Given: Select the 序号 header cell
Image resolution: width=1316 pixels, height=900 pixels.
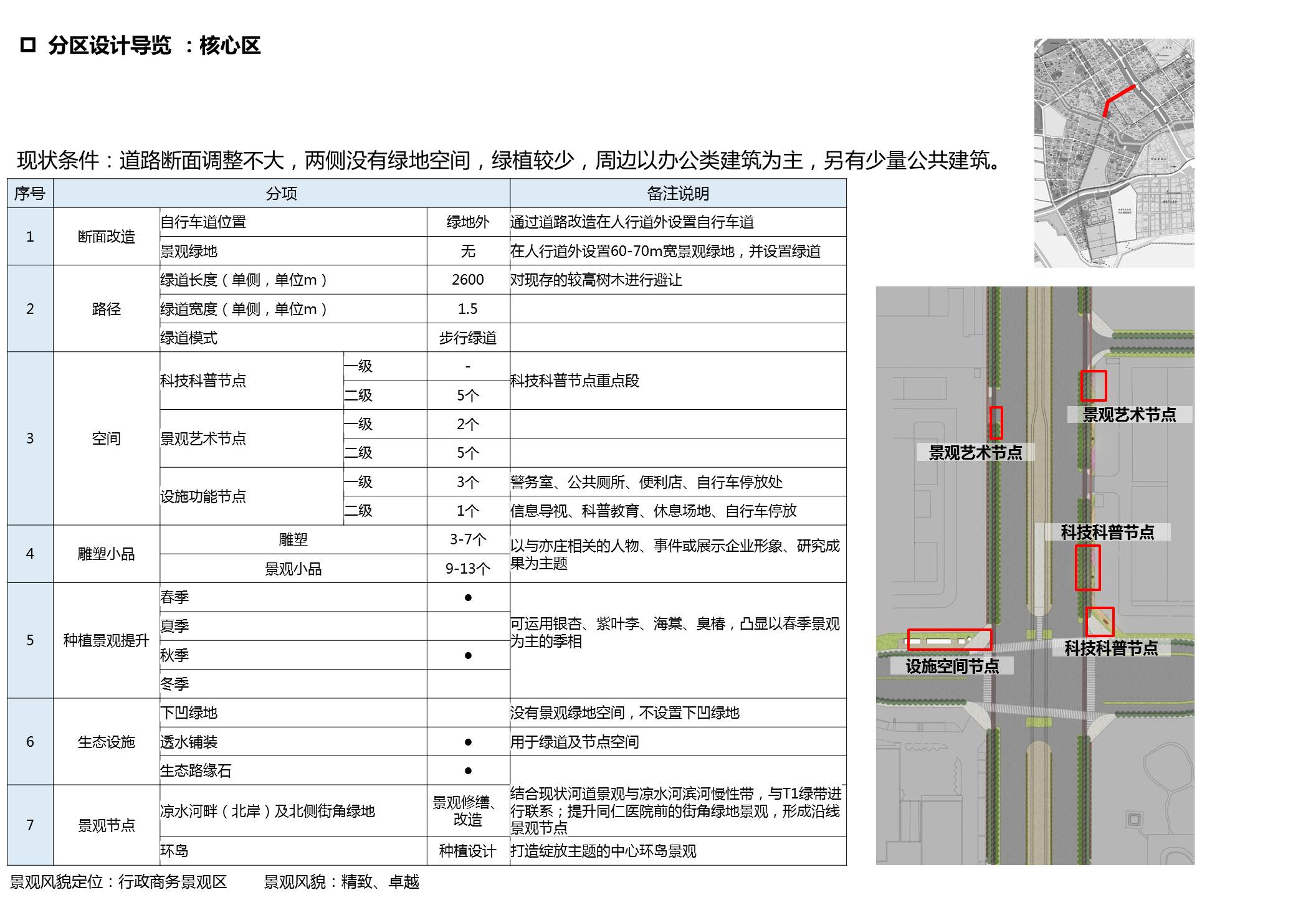Looking at the screenshot, I should 30,193.
